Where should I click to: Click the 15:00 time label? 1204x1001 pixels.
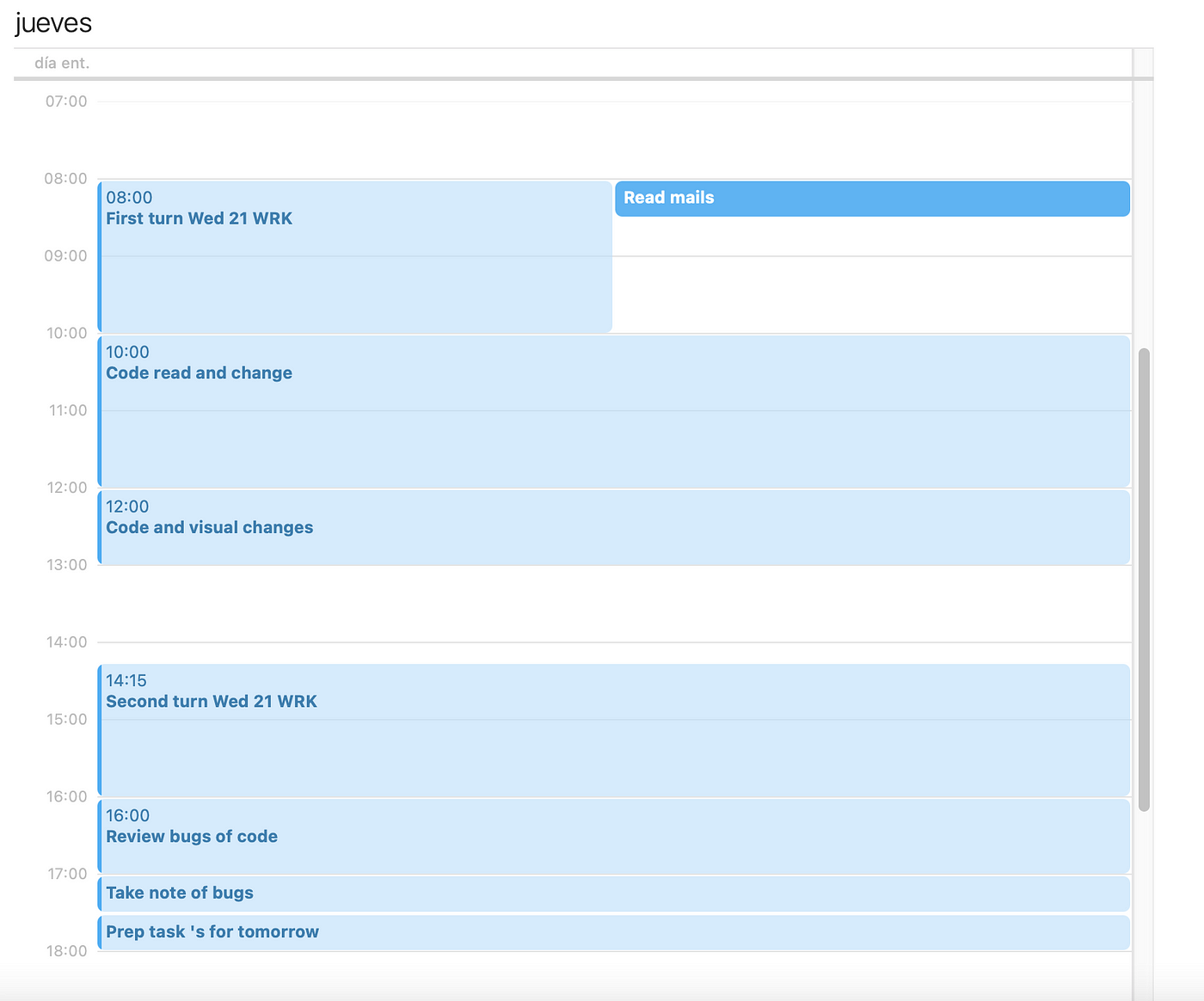66,720
